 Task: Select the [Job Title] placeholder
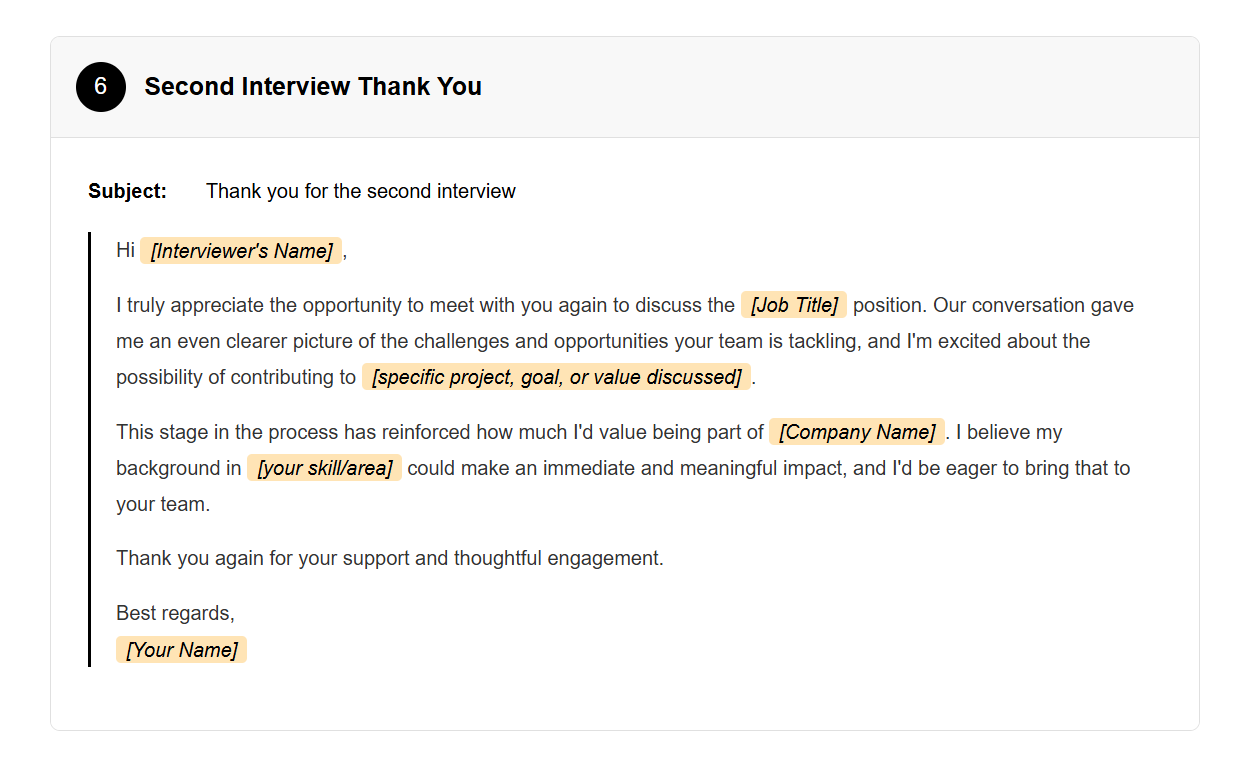[793, 305]
